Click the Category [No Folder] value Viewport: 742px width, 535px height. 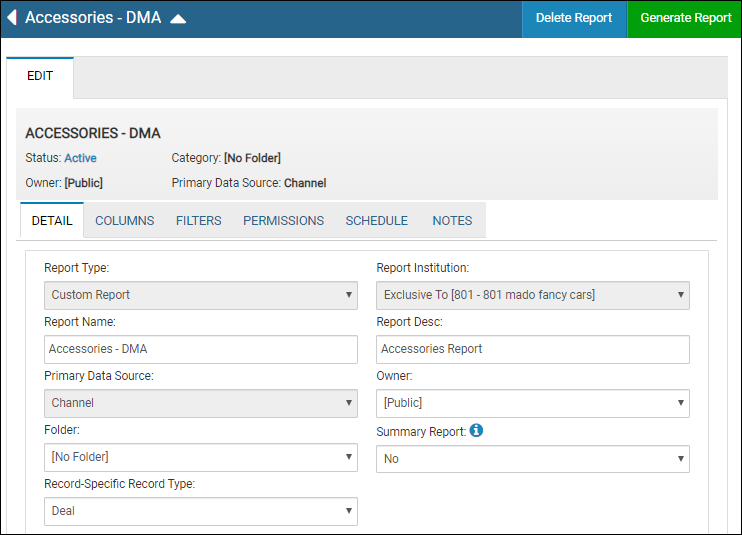pos(252,158)
